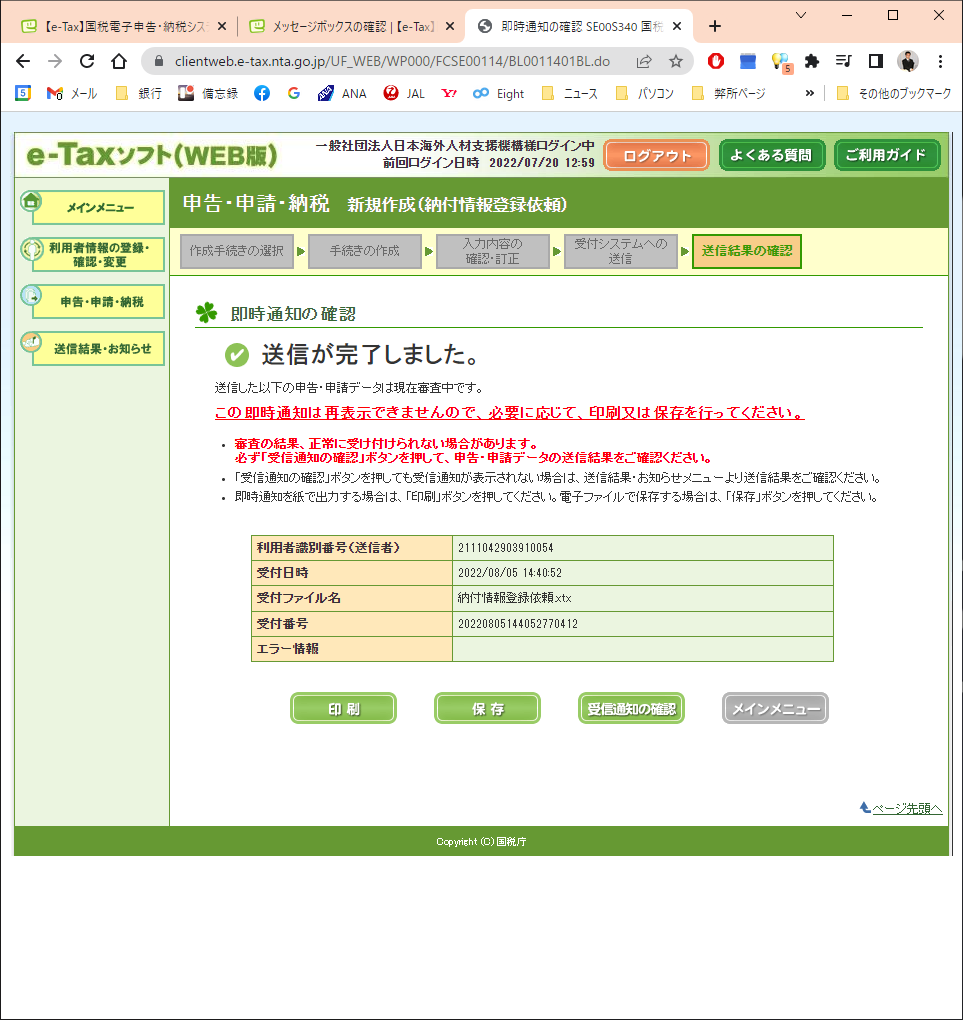The height and width of the screenshot is (1020, 963).
Task: Open the Eight bookmark
Action: pyautogui.click(x=498, y=94)
